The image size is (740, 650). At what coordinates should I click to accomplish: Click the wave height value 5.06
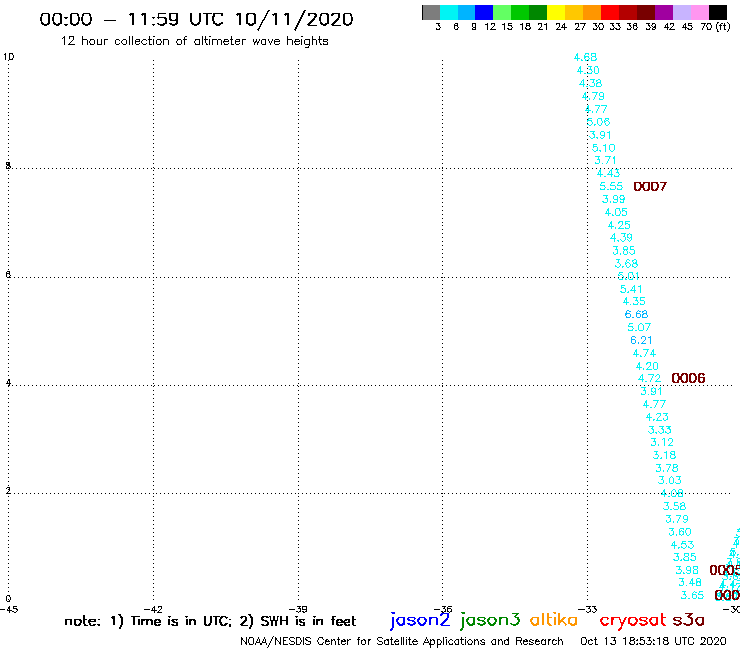tap(598, 122)
